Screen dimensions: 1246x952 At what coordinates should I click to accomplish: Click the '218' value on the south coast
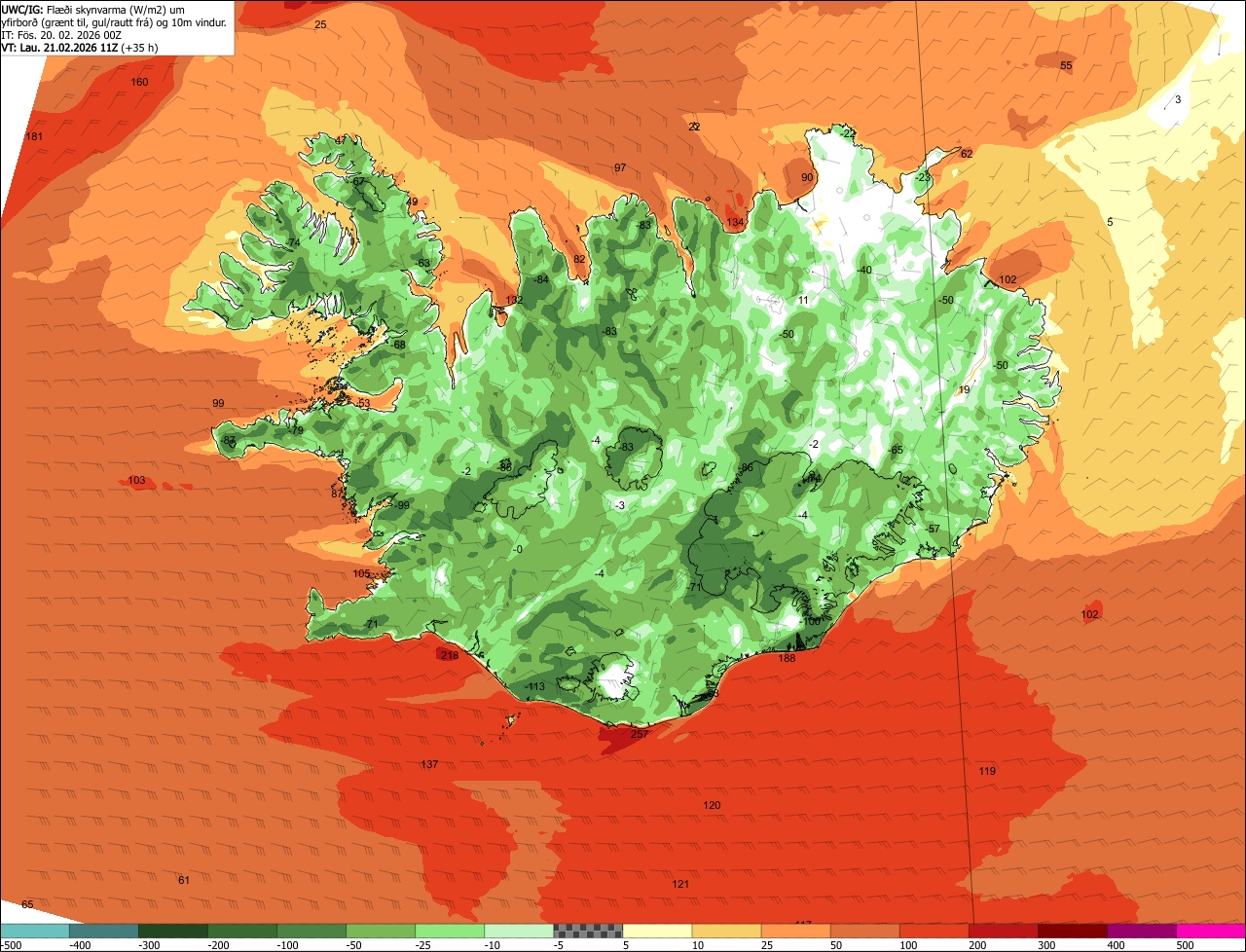[450, 655]
